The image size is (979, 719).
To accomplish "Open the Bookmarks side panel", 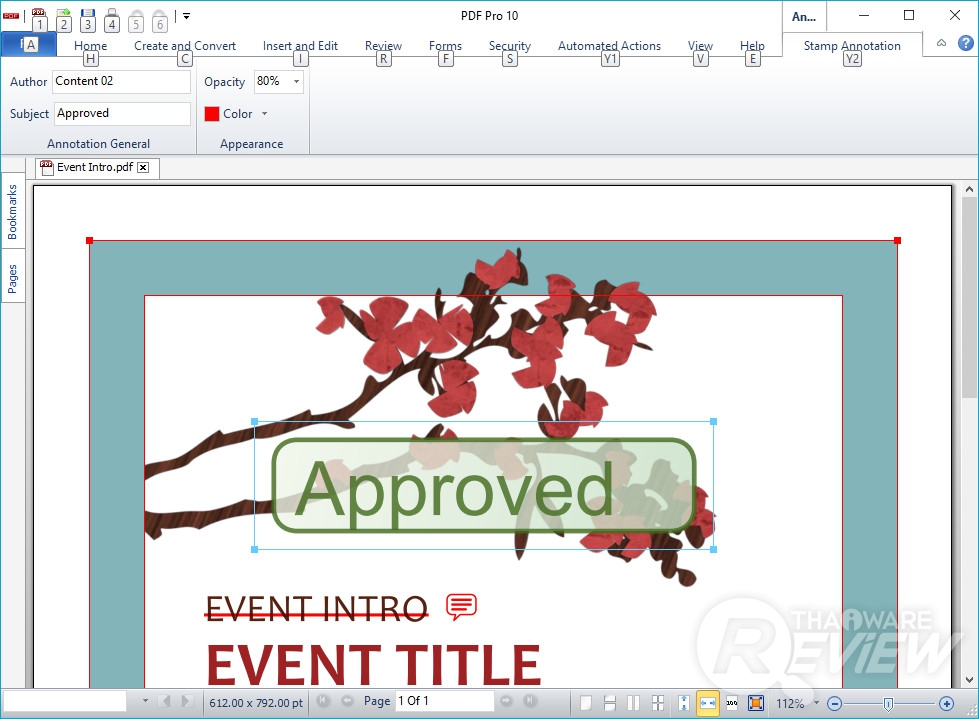I will click(13, 212).
